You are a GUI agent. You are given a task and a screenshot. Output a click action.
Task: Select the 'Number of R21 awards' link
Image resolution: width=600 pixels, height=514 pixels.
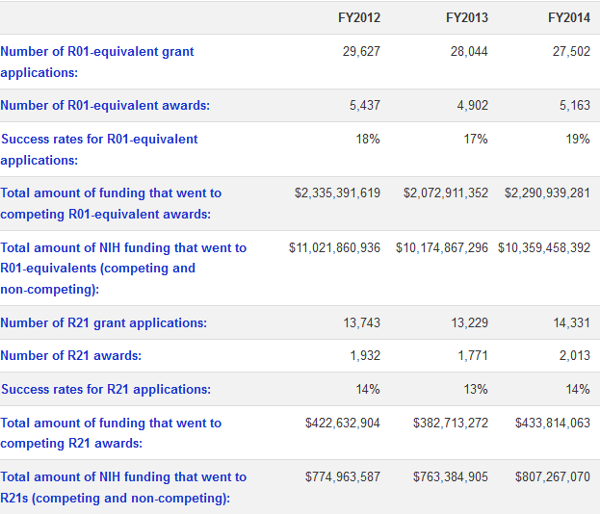70,355
